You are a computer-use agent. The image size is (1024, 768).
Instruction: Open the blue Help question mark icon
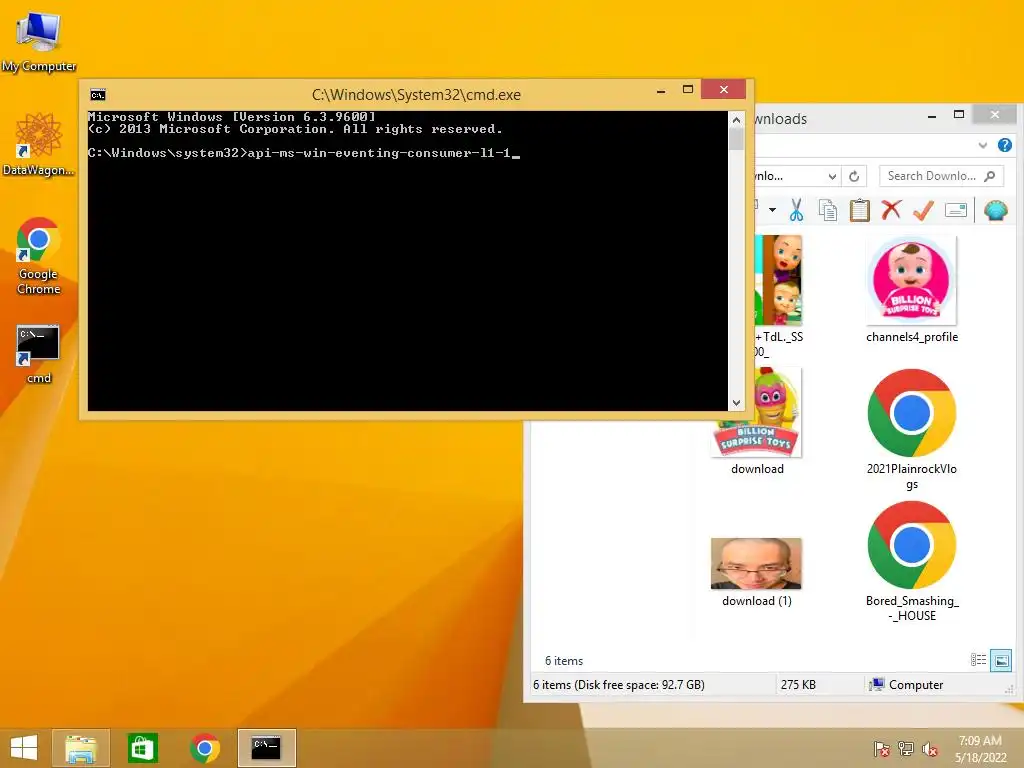[x=1004, y=145]
